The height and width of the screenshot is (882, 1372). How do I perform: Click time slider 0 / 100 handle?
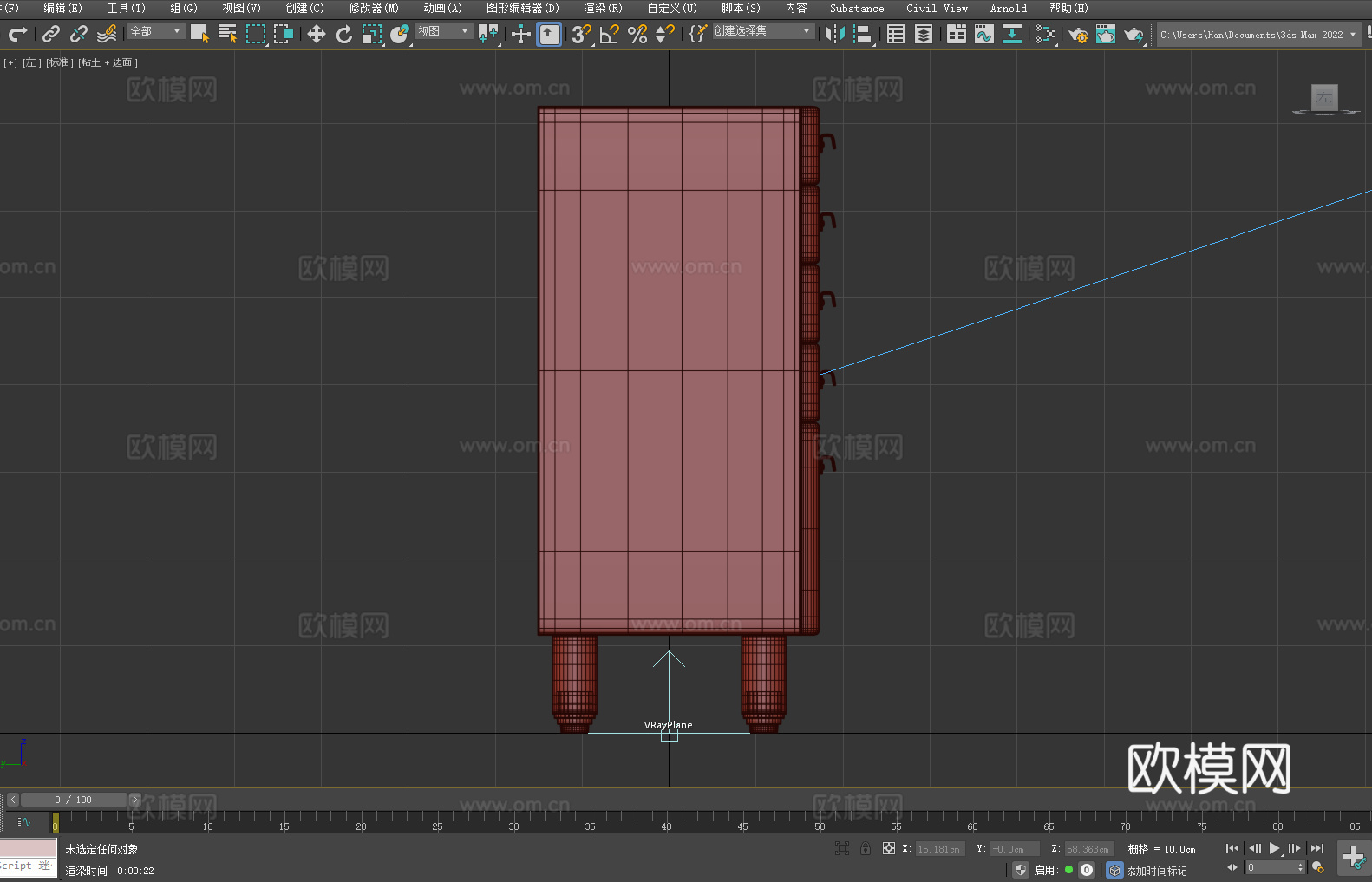pyautogui.click(x=74, y=800)
